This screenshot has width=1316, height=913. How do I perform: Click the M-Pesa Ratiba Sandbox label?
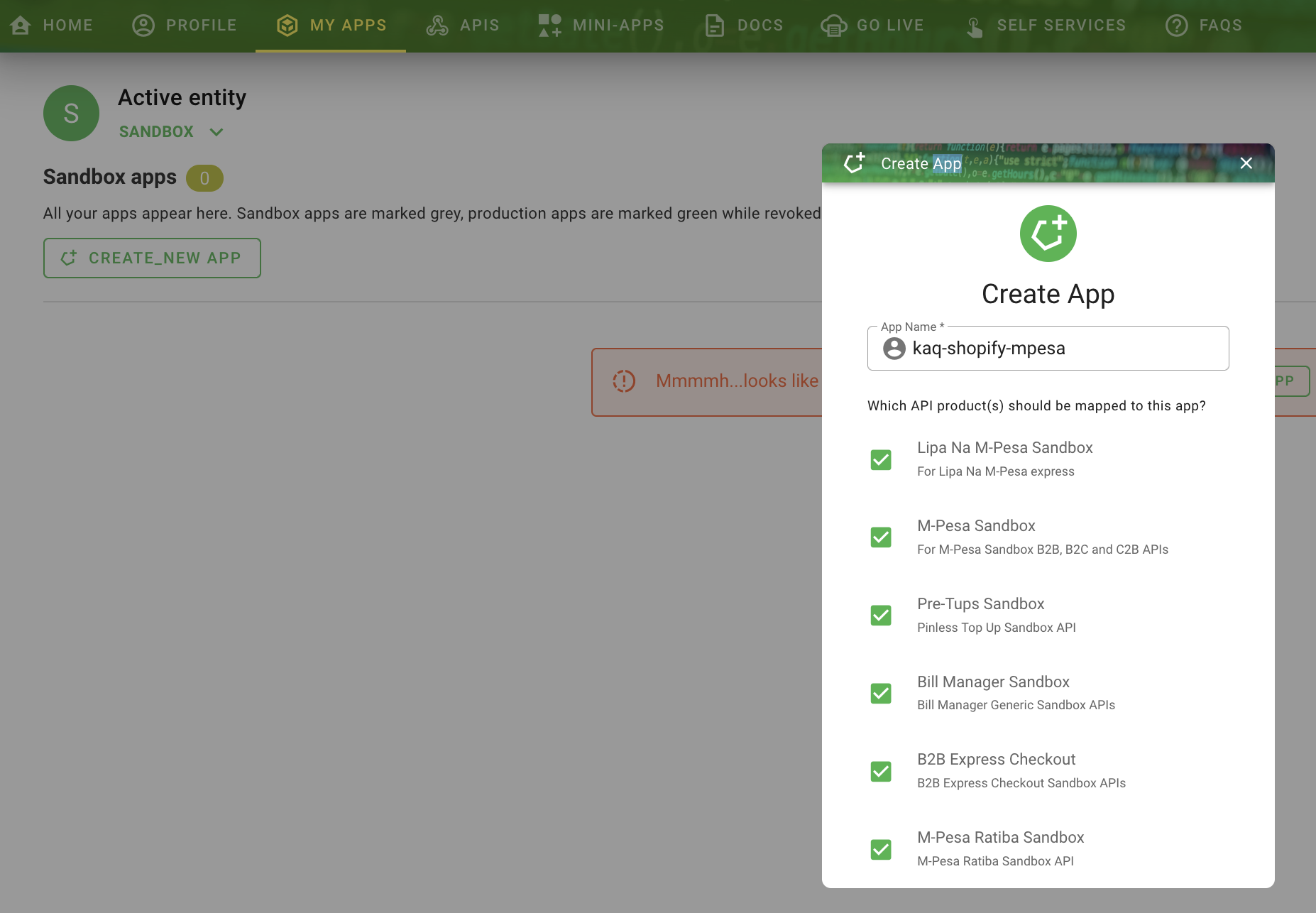(1000, 838)
